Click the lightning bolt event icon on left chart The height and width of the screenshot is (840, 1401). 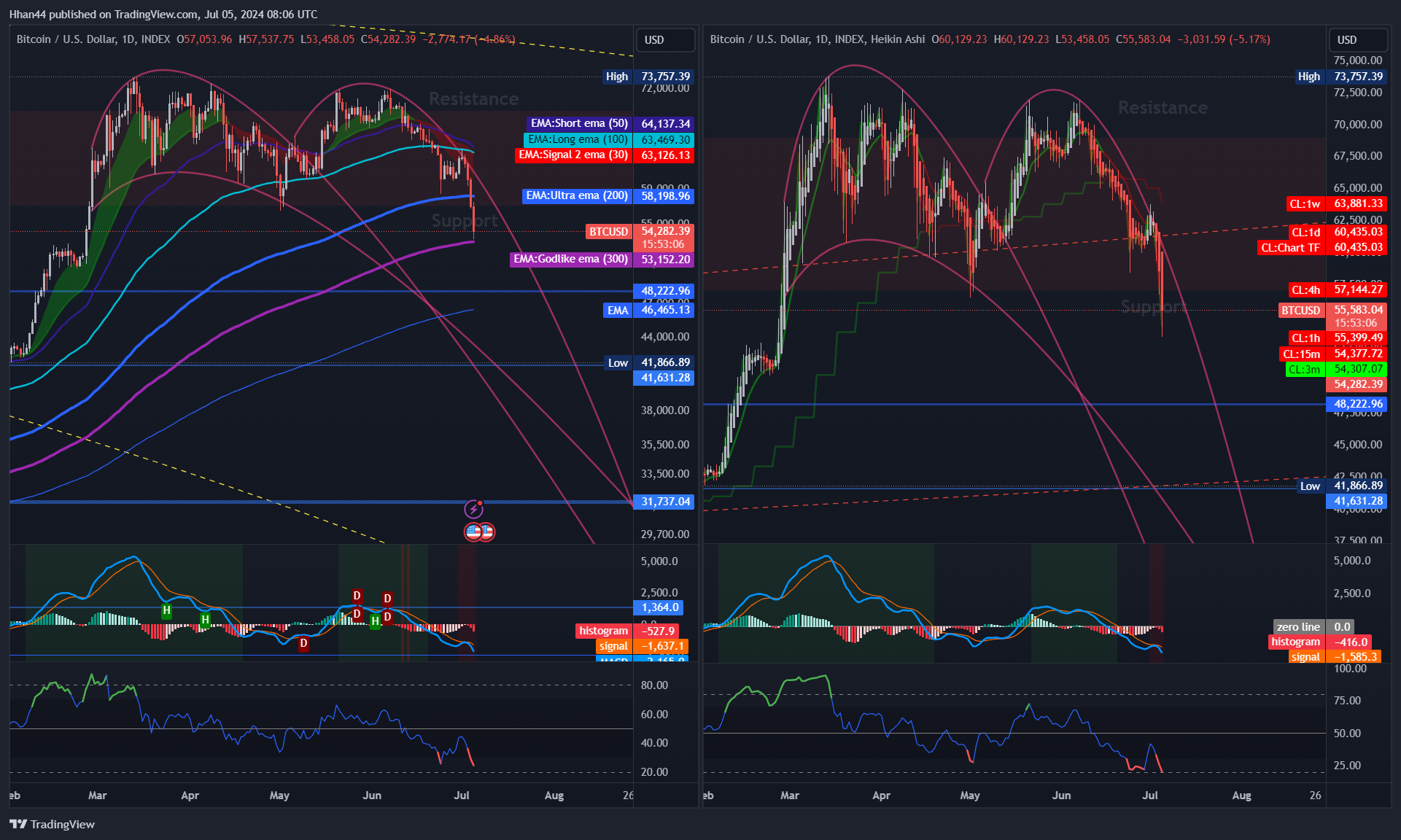pos(474,509)
